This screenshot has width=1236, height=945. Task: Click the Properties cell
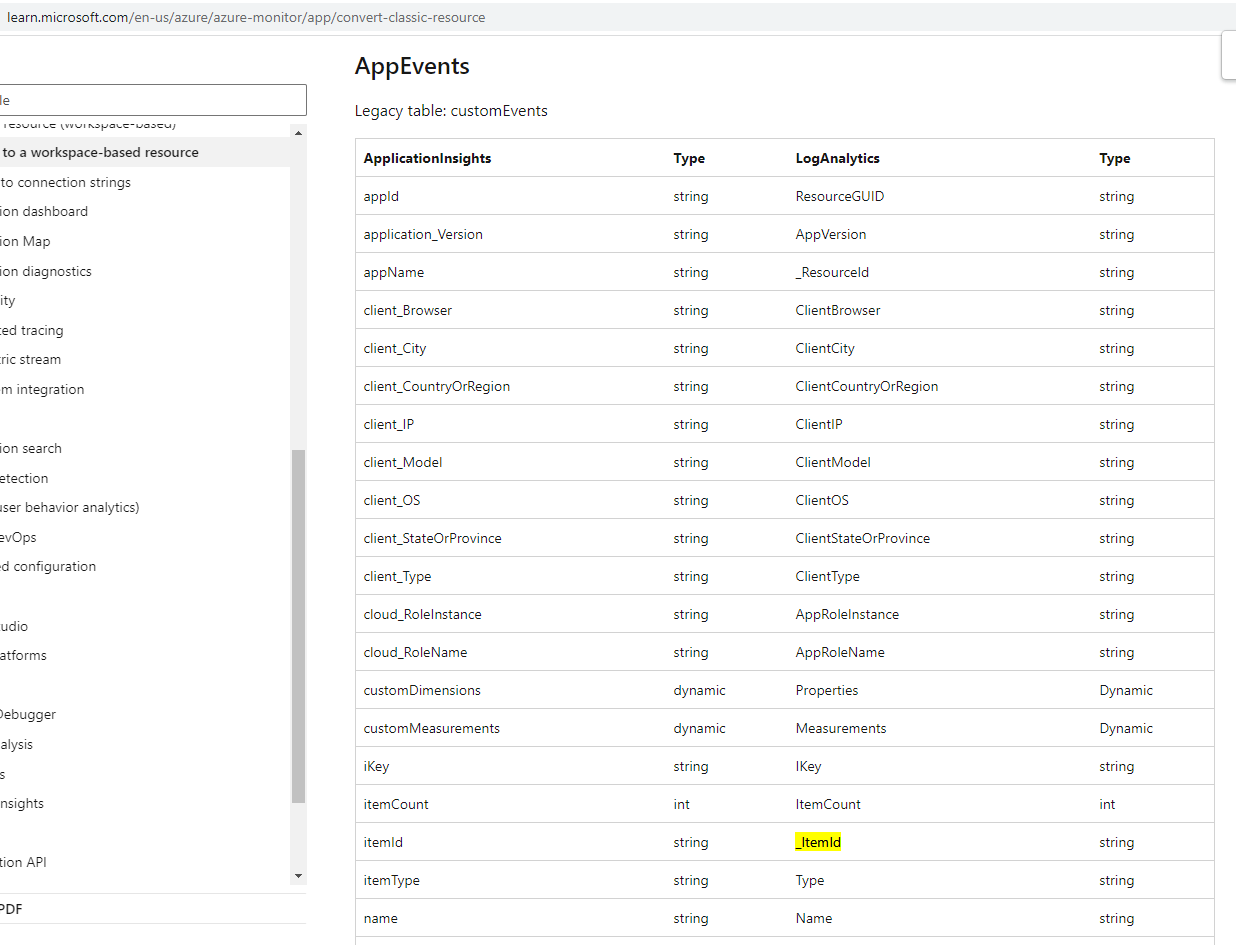827,690
